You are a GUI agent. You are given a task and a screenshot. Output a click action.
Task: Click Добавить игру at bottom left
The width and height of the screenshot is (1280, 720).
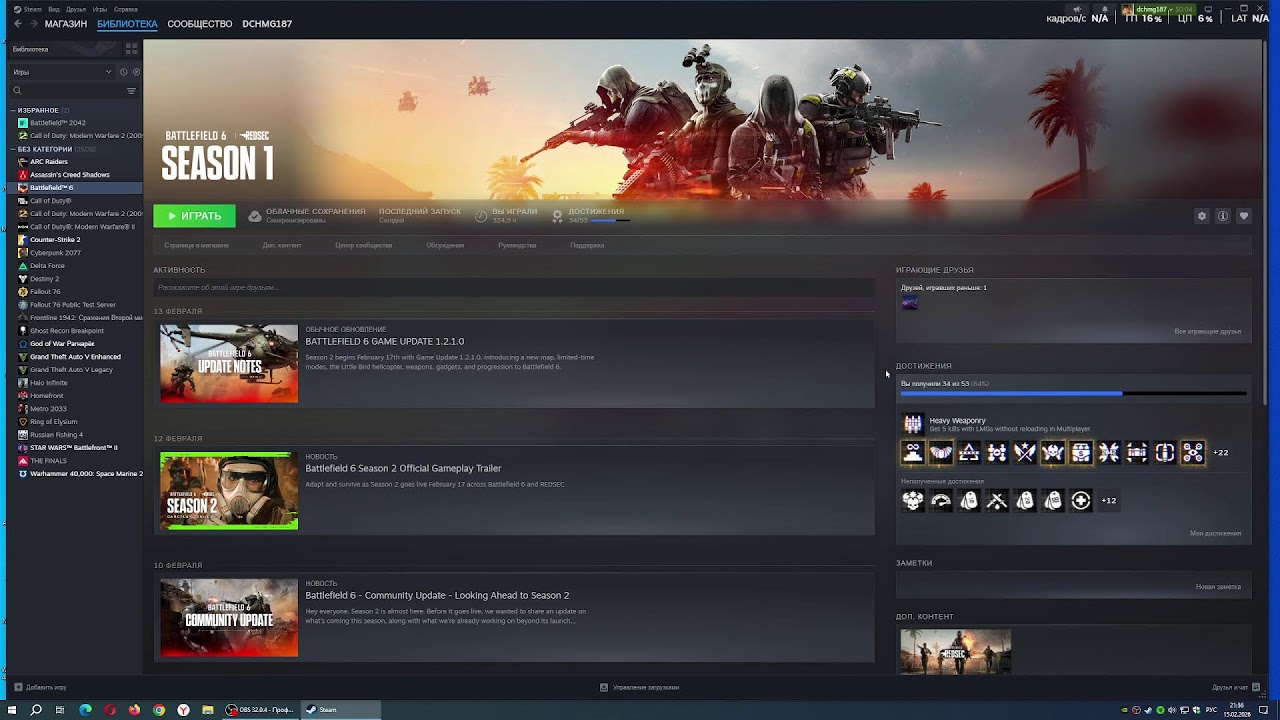click(x=41, y=688)
